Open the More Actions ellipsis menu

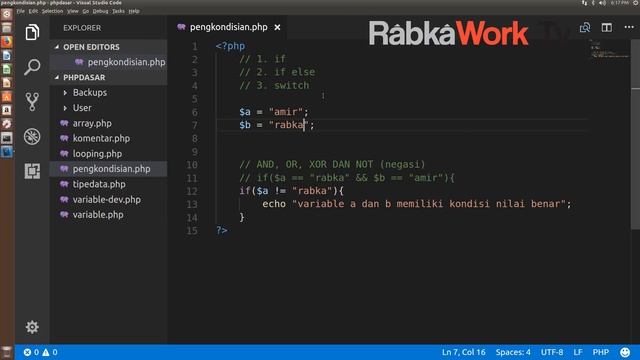629,27
